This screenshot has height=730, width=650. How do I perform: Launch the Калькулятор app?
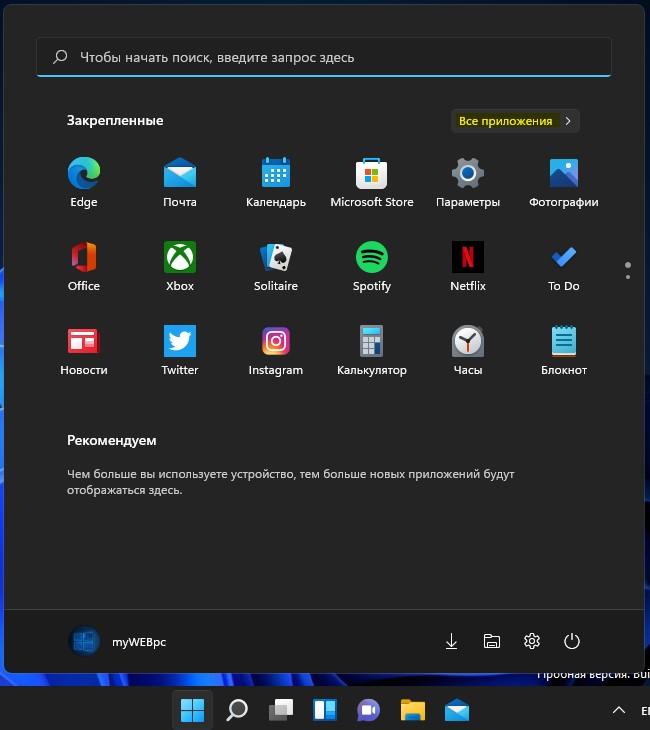coord(372,350)
